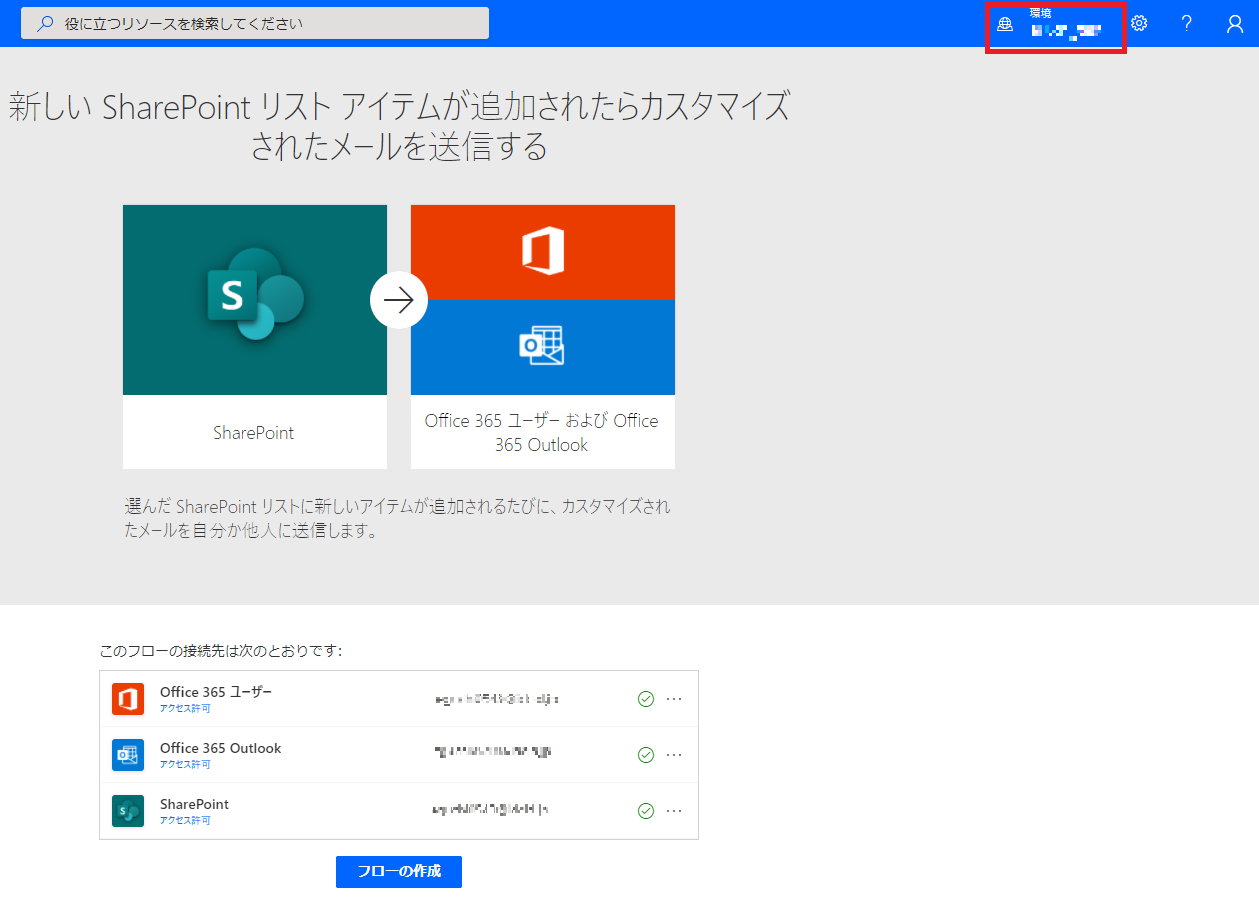1259x903 pixels.
Task: Click the SharePoint tile caption
Action: coord(254,433)
